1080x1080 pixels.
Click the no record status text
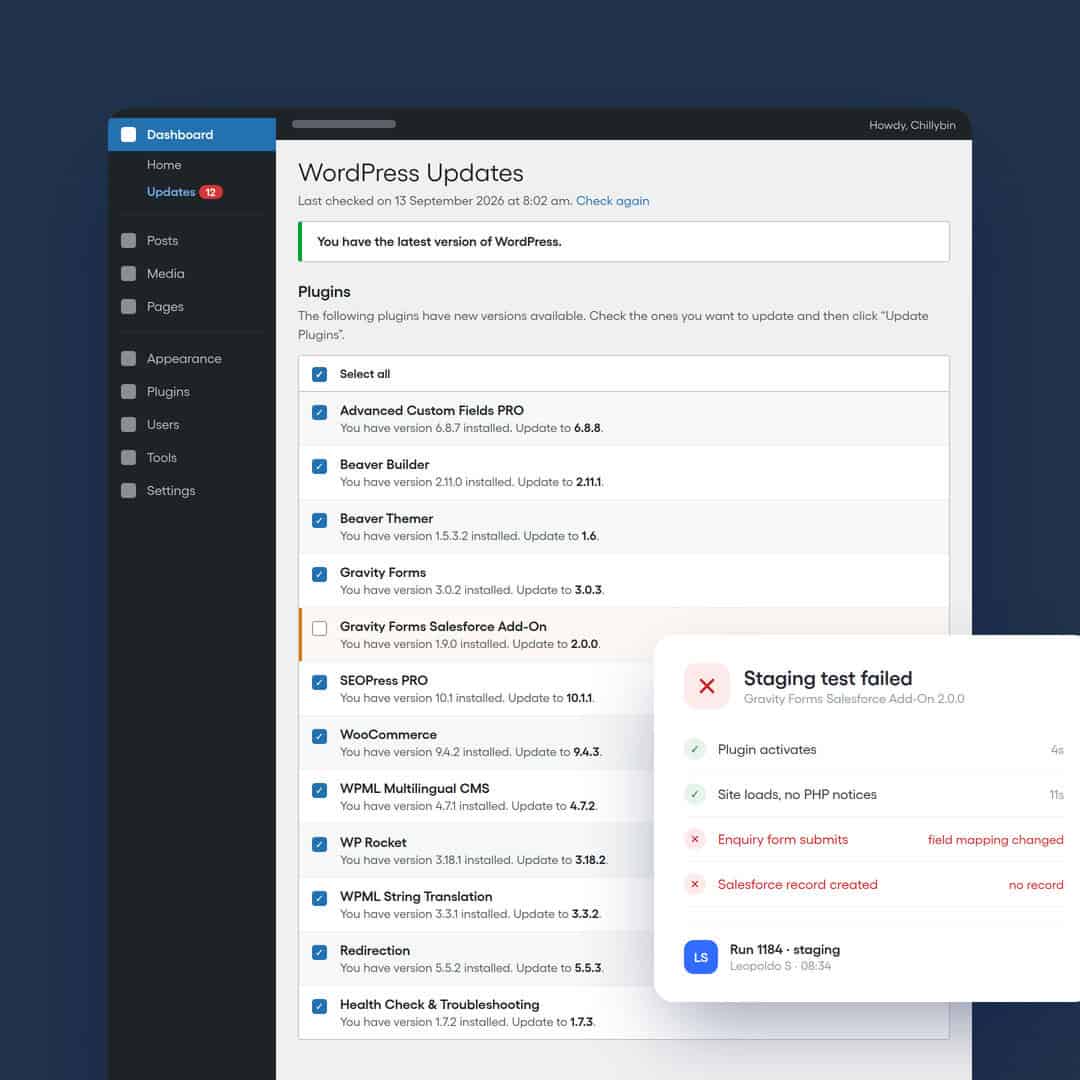pos(1036,884)
